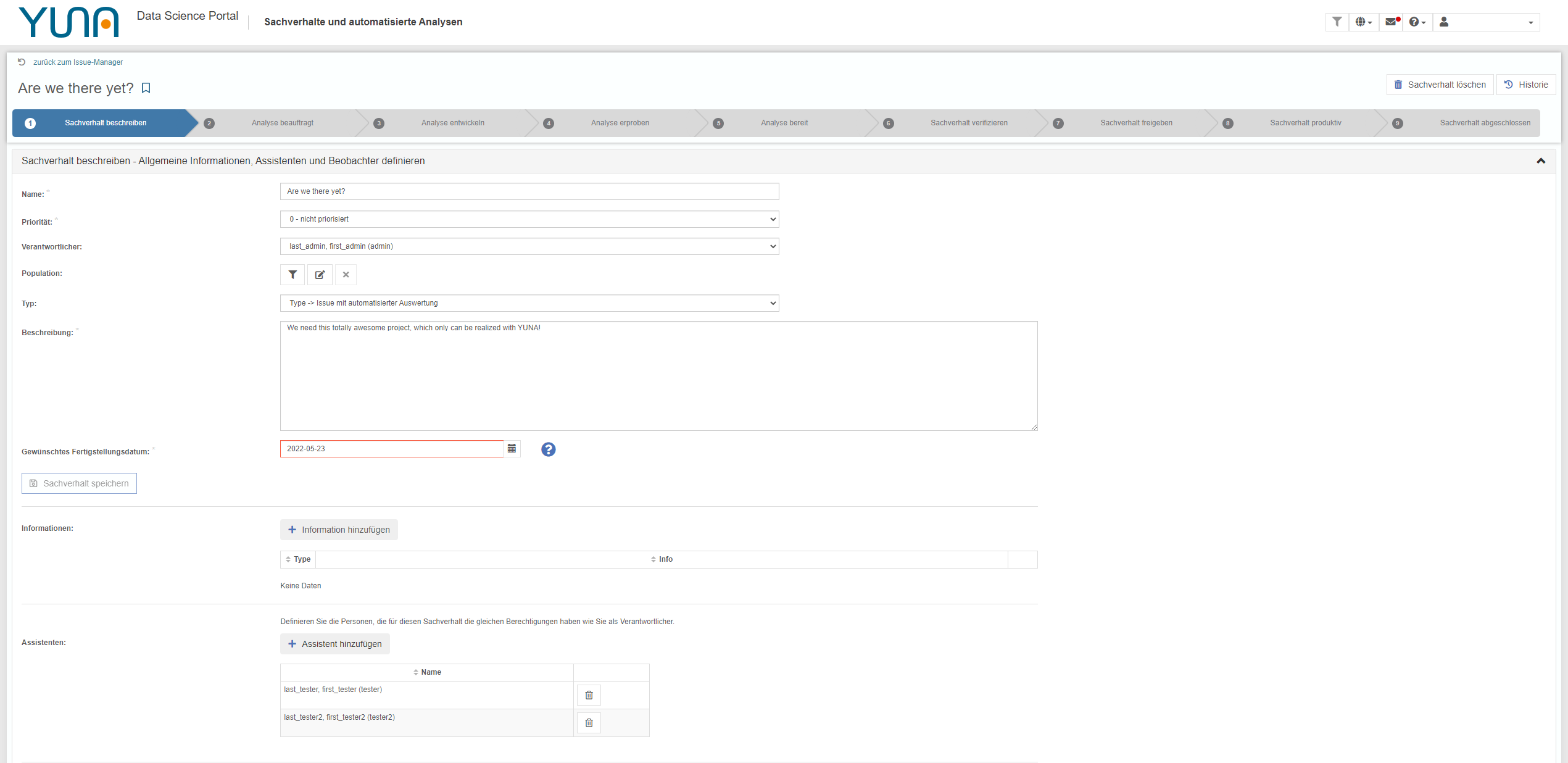The width and height of the screenshot is (1568, 763).
Task: Open the globe language menu
Action: 1364,22
